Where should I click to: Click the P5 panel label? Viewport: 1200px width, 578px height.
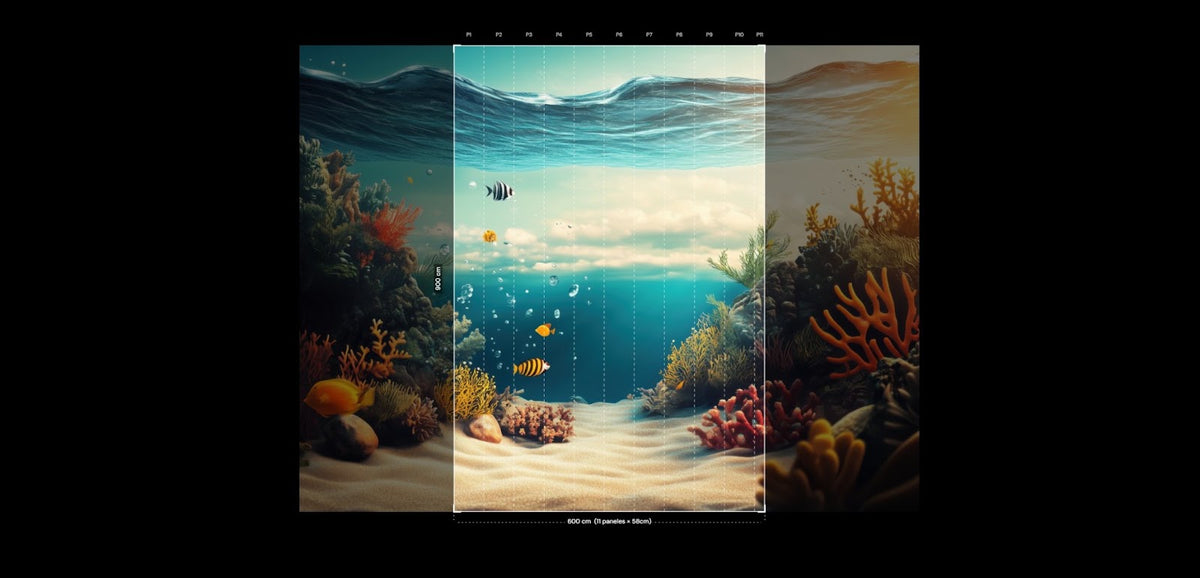[589, 34]
